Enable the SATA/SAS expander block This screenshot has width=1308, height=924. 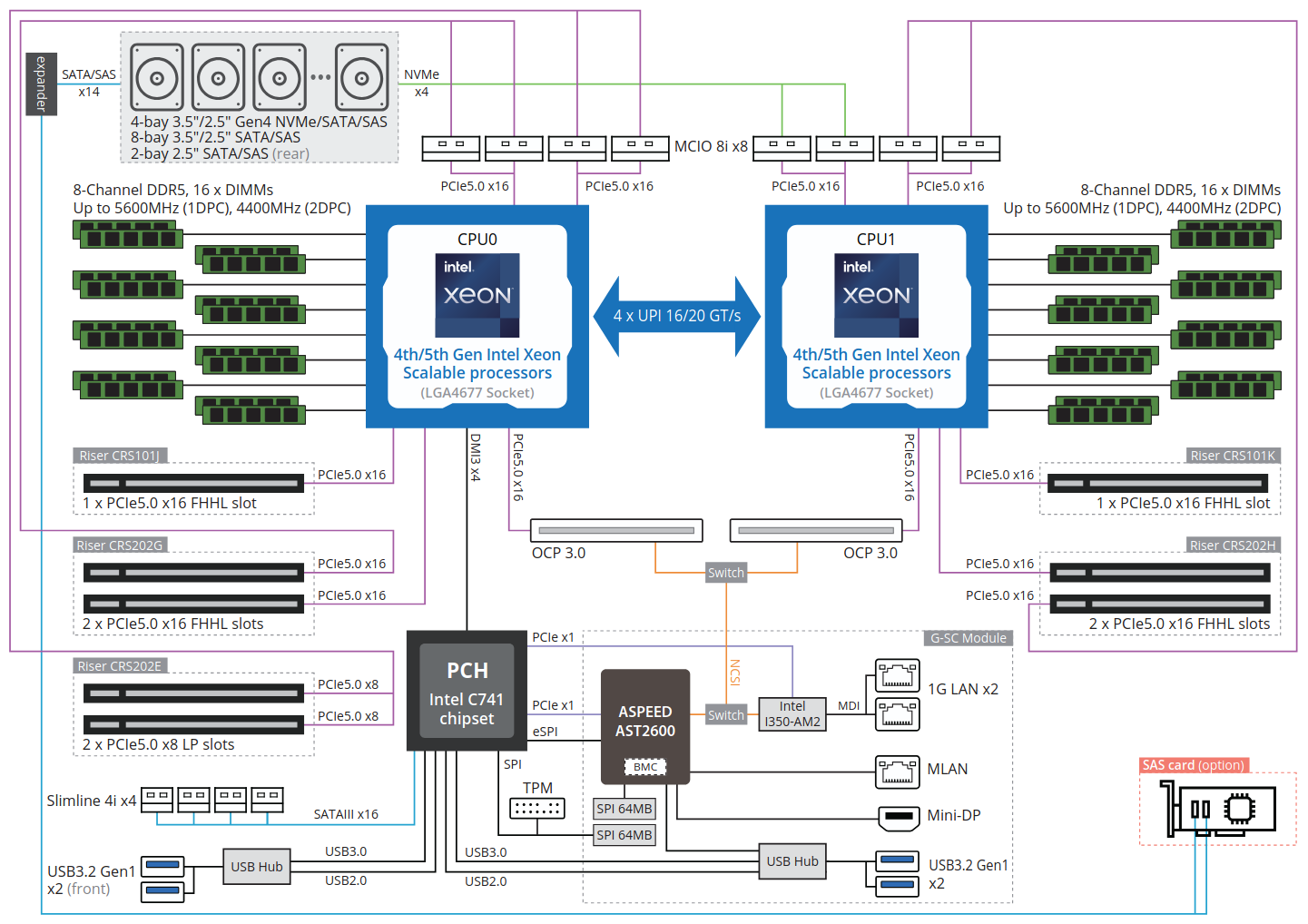[41, 84]
